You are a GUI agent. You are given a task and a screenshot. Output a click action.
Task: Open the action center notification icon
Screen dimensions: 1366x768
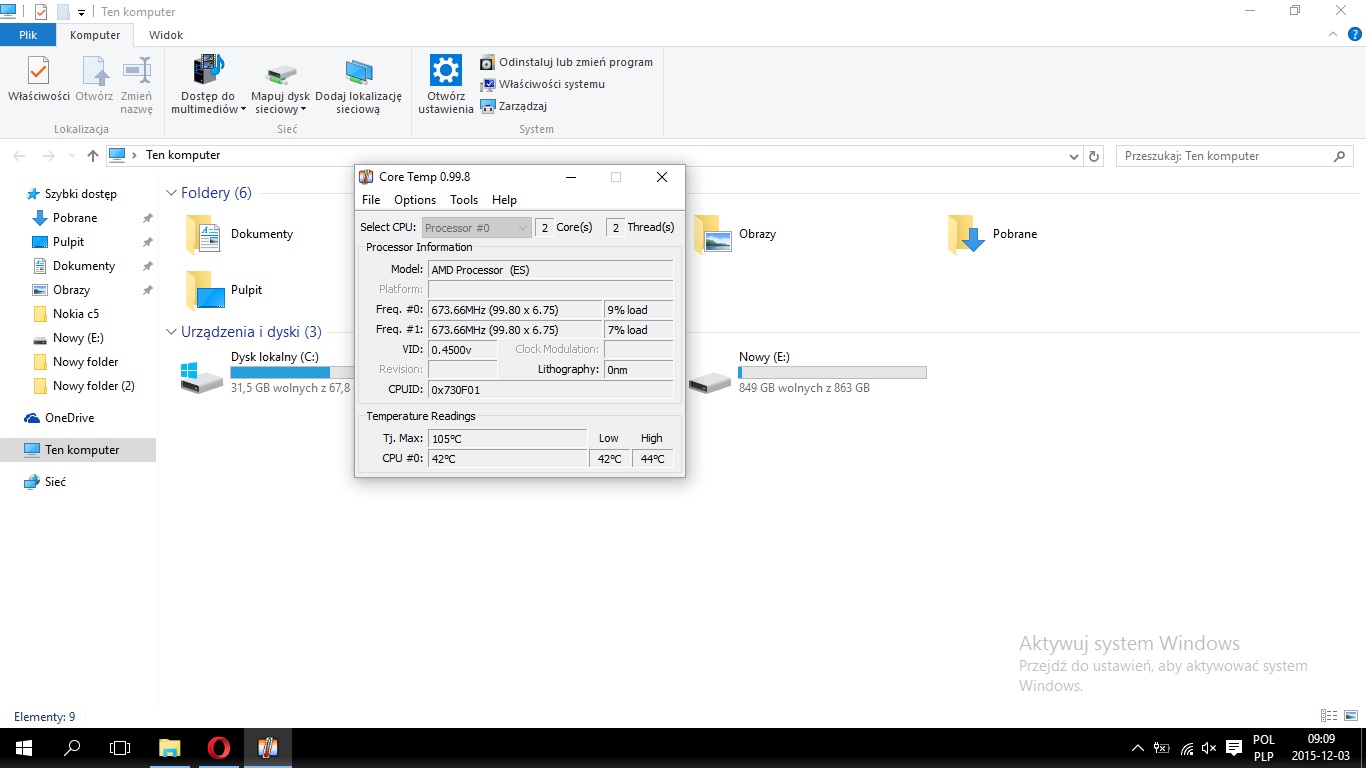[x=1234, y=748]
